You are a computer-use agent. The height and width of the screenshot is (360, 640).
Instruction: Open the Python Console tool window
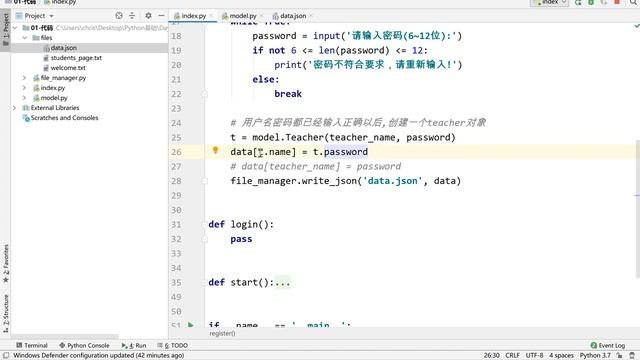84,345
